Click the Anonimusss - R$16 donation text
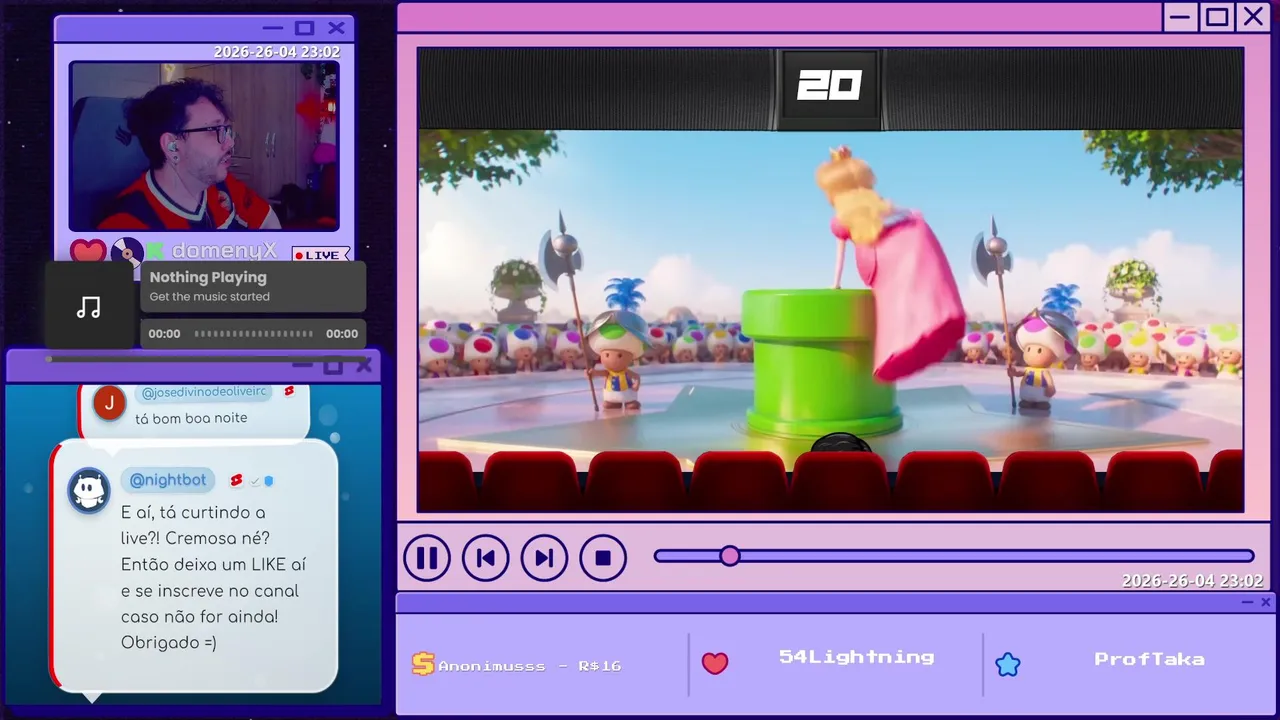Image resolution: width=1280 pixels, height=720 pixels. coord(530,666)
